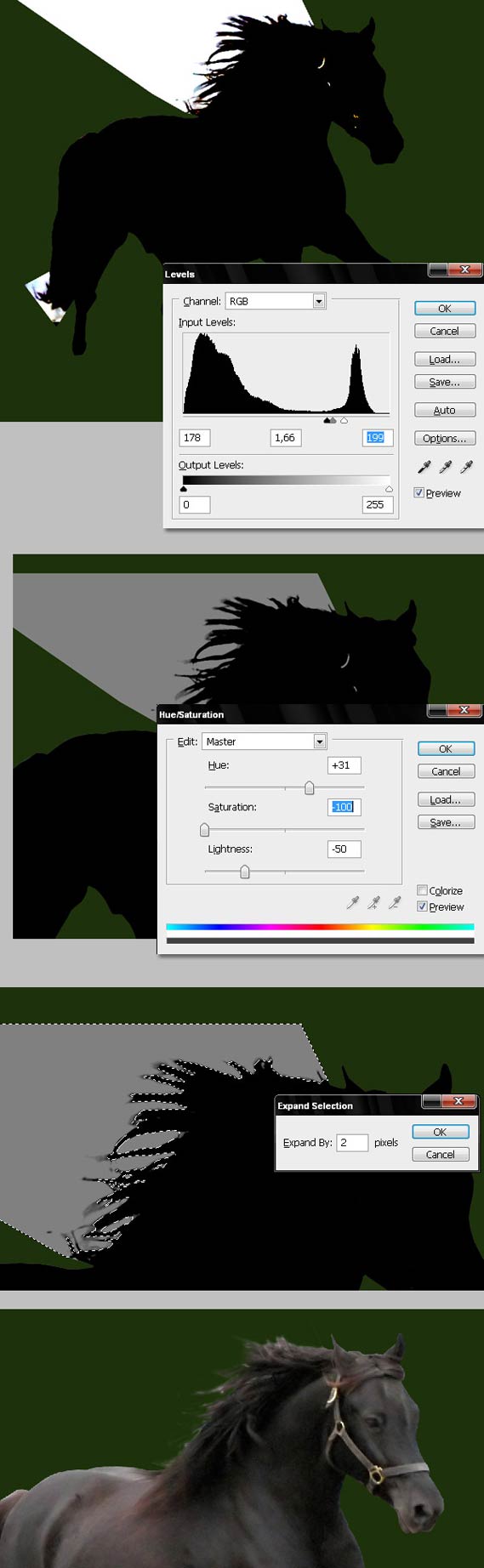Click OK in the Levels dialog
The image size is (484, 1568).
click(x=445, y=309)
